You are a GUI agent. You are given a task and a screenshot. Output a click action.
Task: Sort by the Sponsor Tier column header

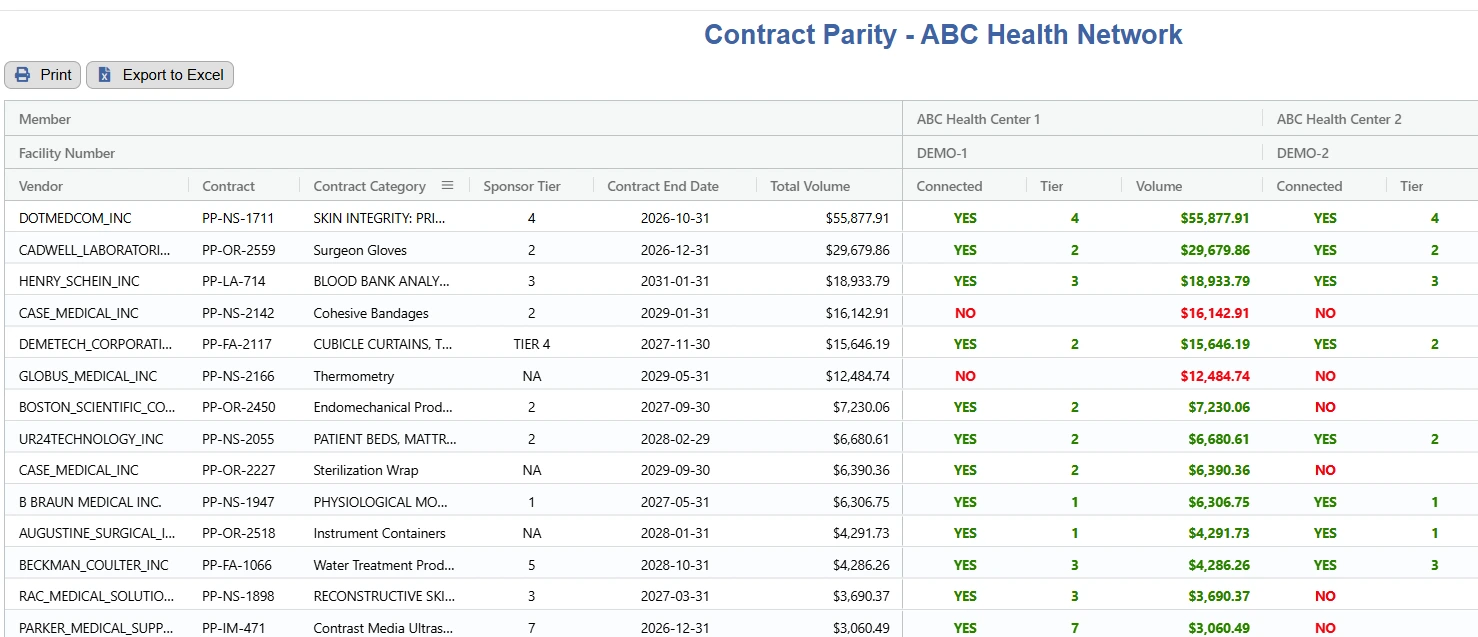pyautogui.click(x=522, y=186)
